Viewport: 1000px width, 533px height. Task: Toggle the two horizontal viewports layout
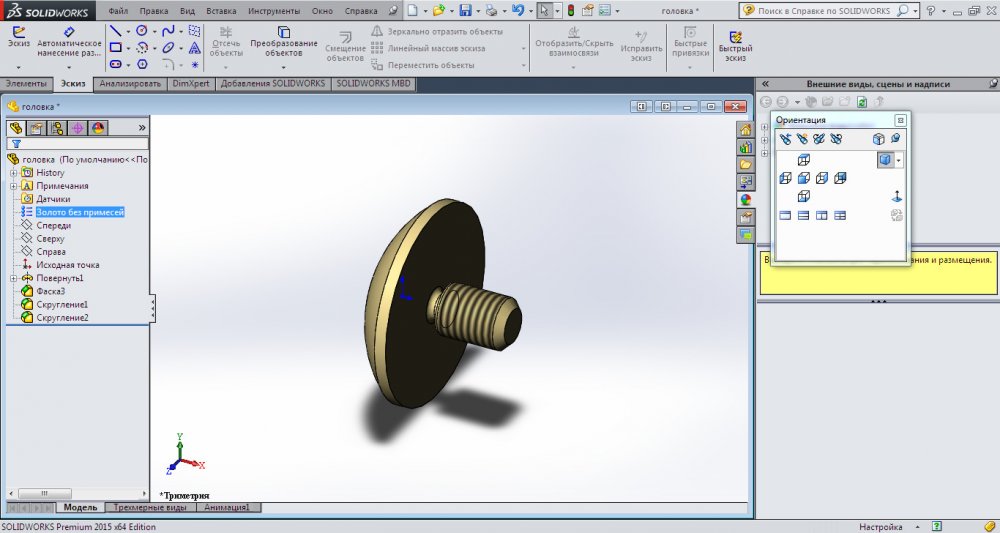pyautogui.click(x=803, y=215)
